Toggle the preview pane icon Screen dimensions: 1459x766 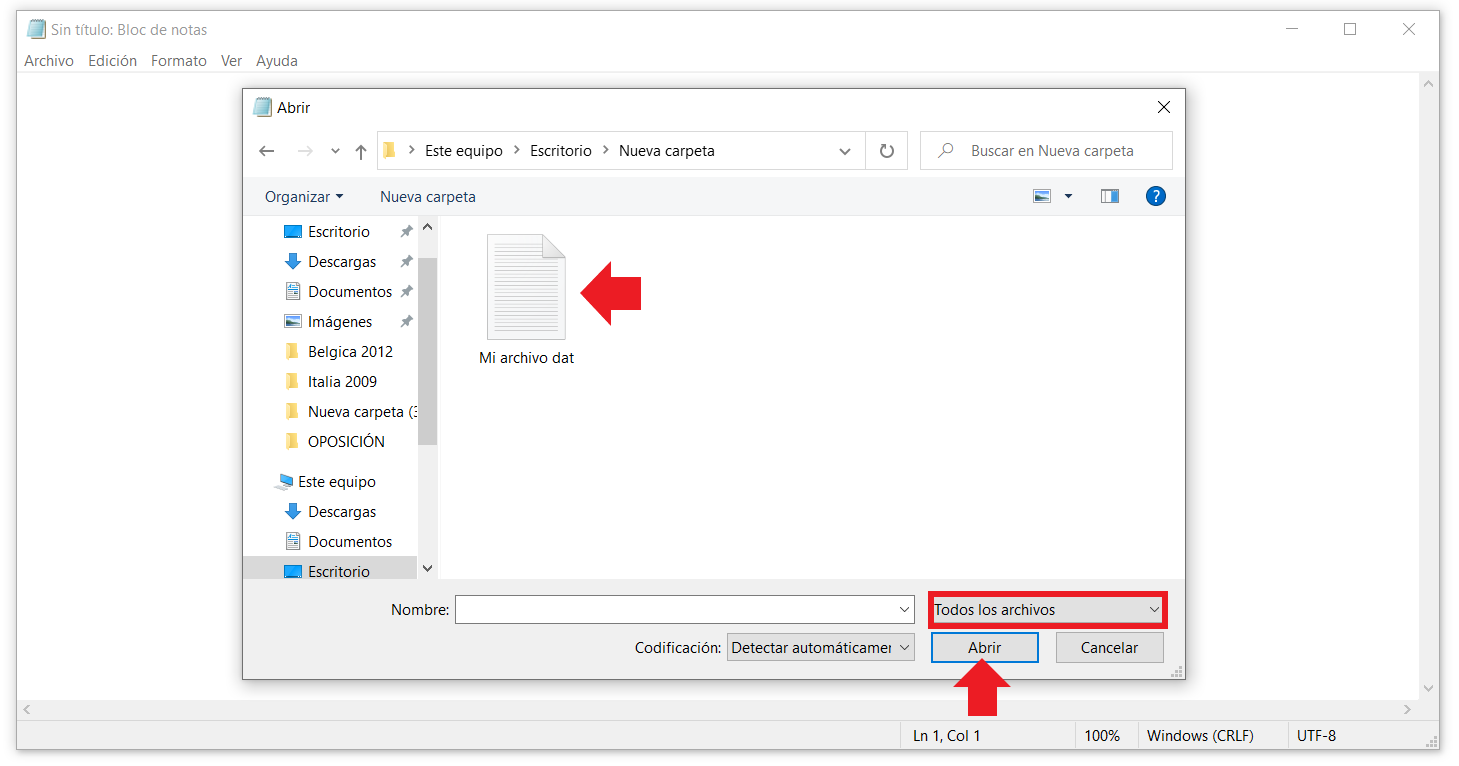click(1109, 195)
